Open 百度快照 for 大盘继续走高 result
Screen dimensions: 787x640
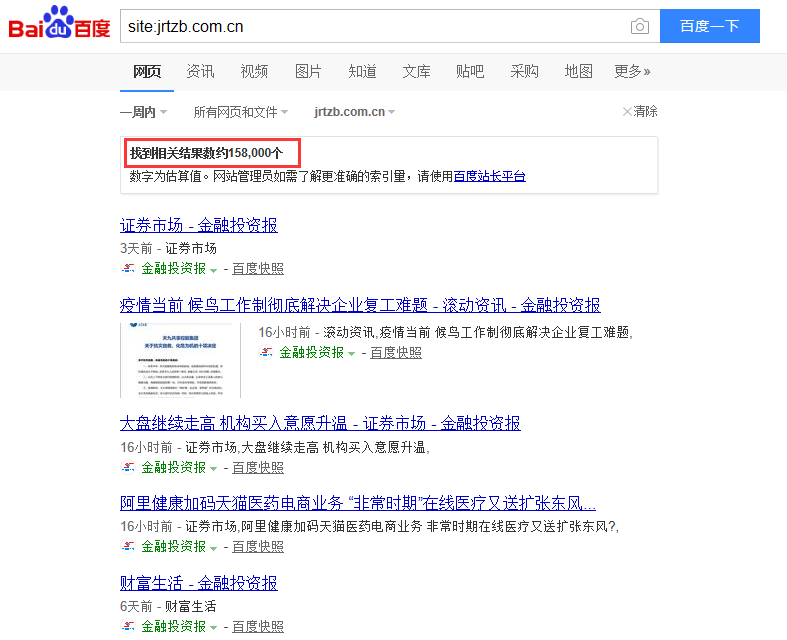(258, 467)
